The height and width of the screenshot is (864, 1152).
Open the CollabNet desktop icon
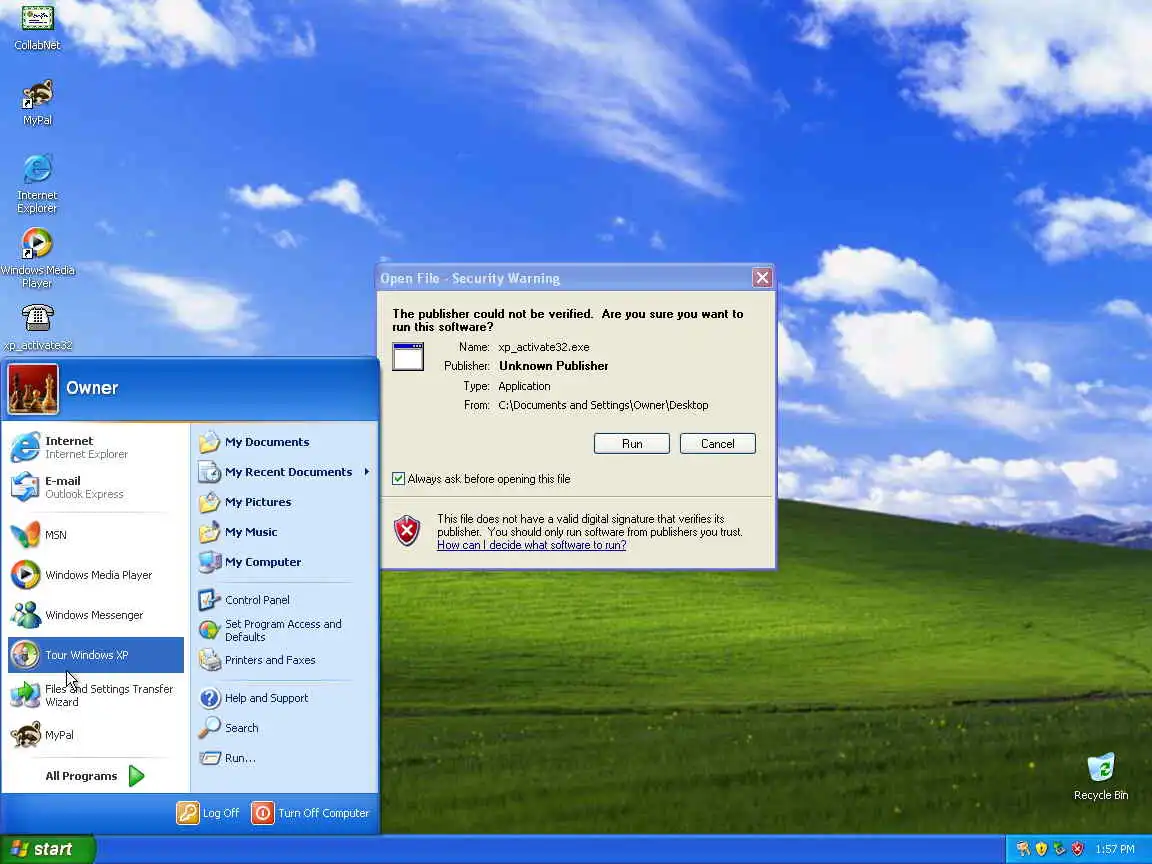[37, 27]
